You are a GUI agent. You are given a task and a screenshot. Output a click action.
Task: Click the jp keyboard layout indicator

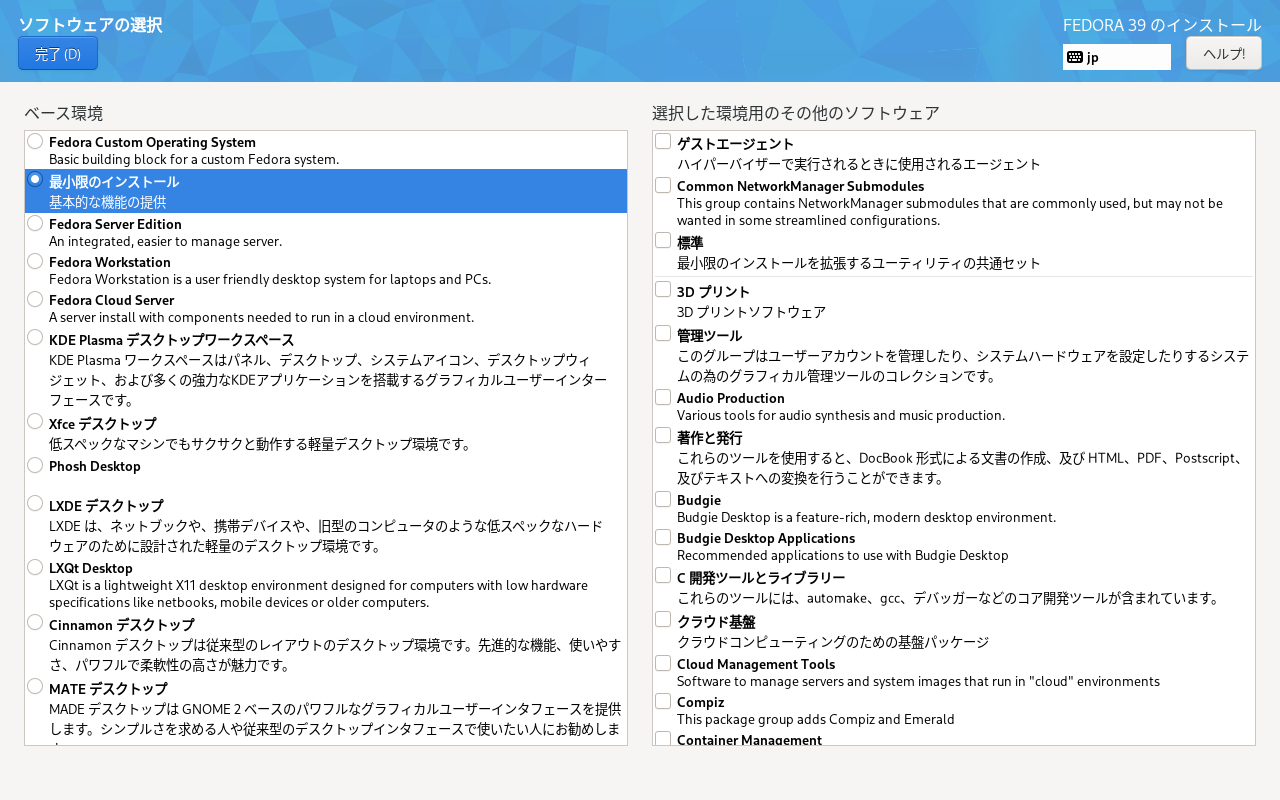(x=1117, y=57)
